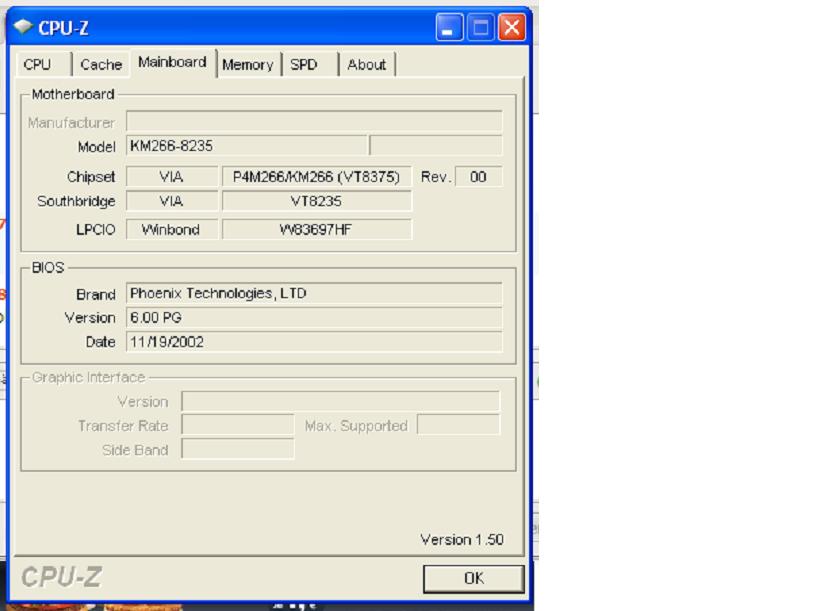Click the Max. Supported field
The height and width of the screenshot is (611, 840).
click(459, 425)
